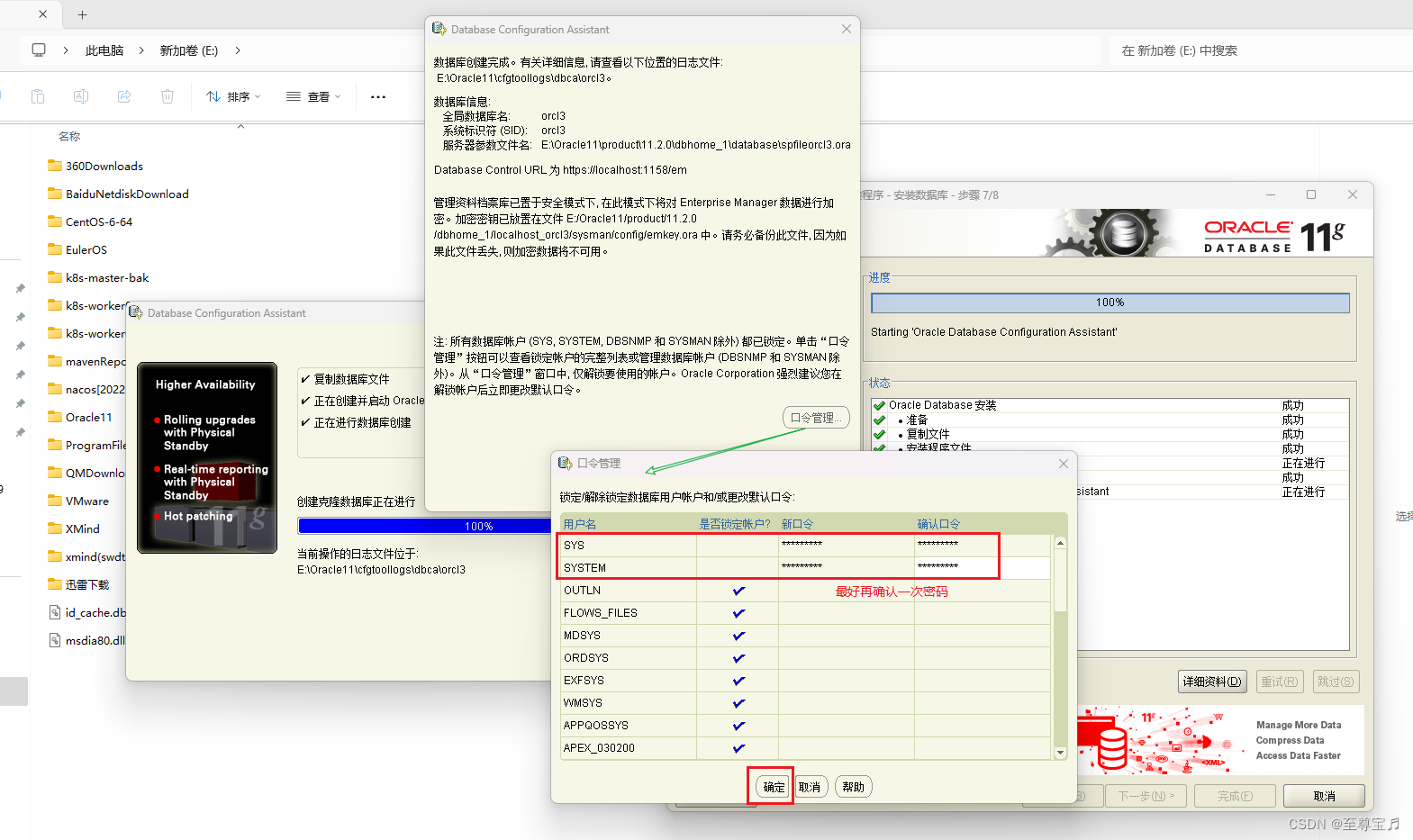The image size is (1413, 840).
Task: Select the XMind folder
Action: click(74, 528)
